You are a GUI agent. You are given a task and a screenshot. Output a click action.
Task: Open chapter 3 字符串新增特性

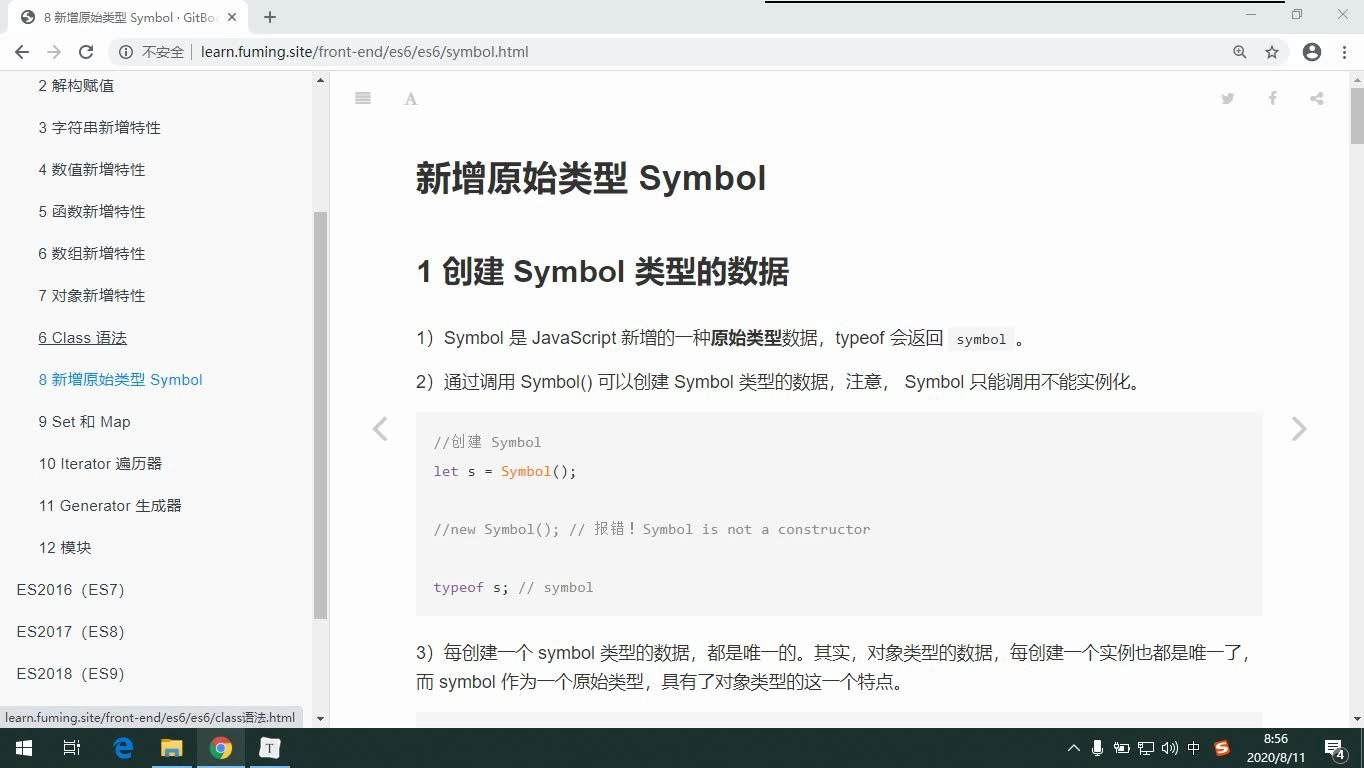[x=99, y=128]
